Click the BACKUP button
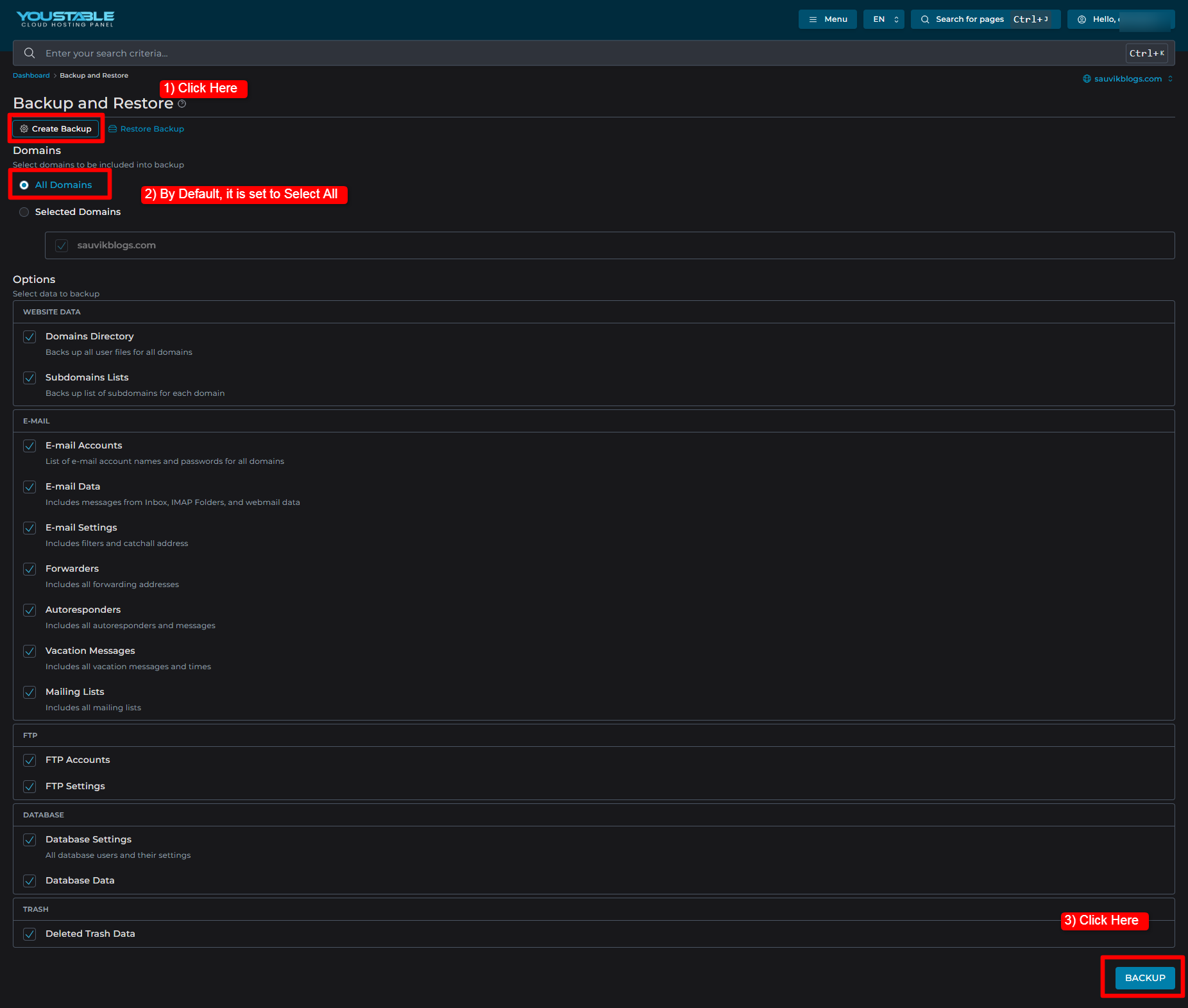This screenshot has height=1008, width=1188. pyautogui.click(x=1145, y=978)
